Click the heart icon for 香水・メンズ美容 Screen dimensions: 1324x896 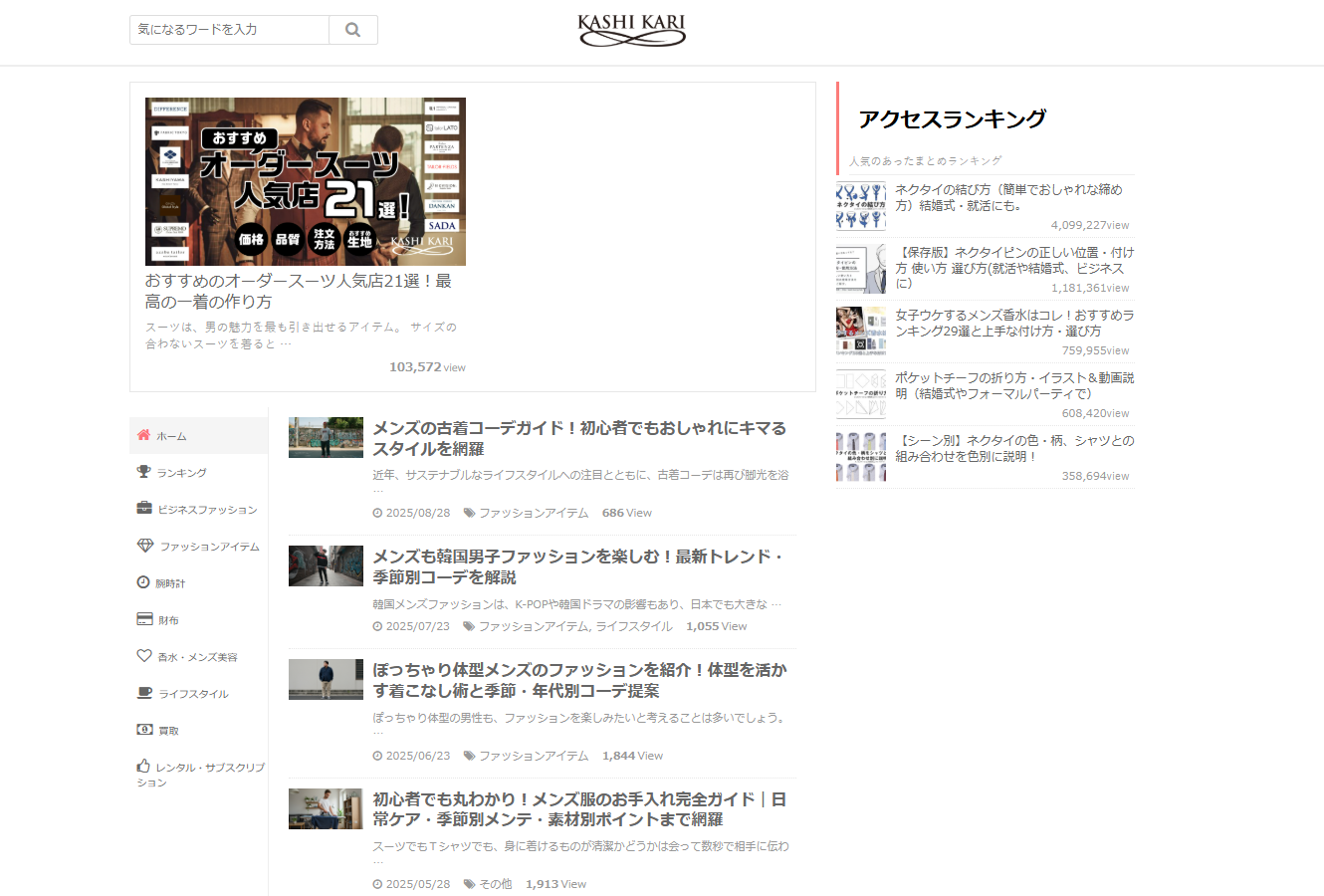point(145,655)
